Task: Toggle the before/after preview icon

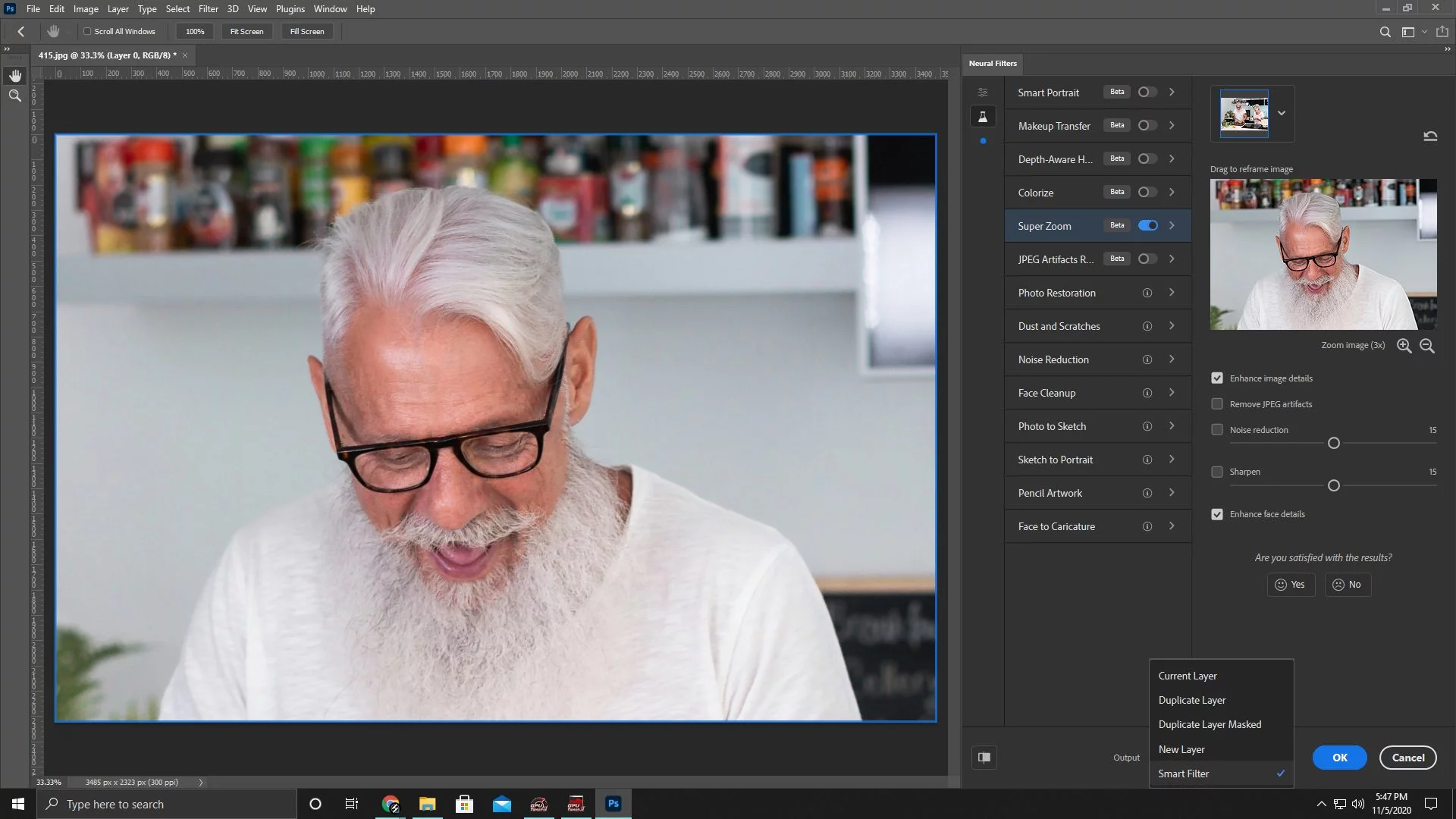Action: point(984,758)
